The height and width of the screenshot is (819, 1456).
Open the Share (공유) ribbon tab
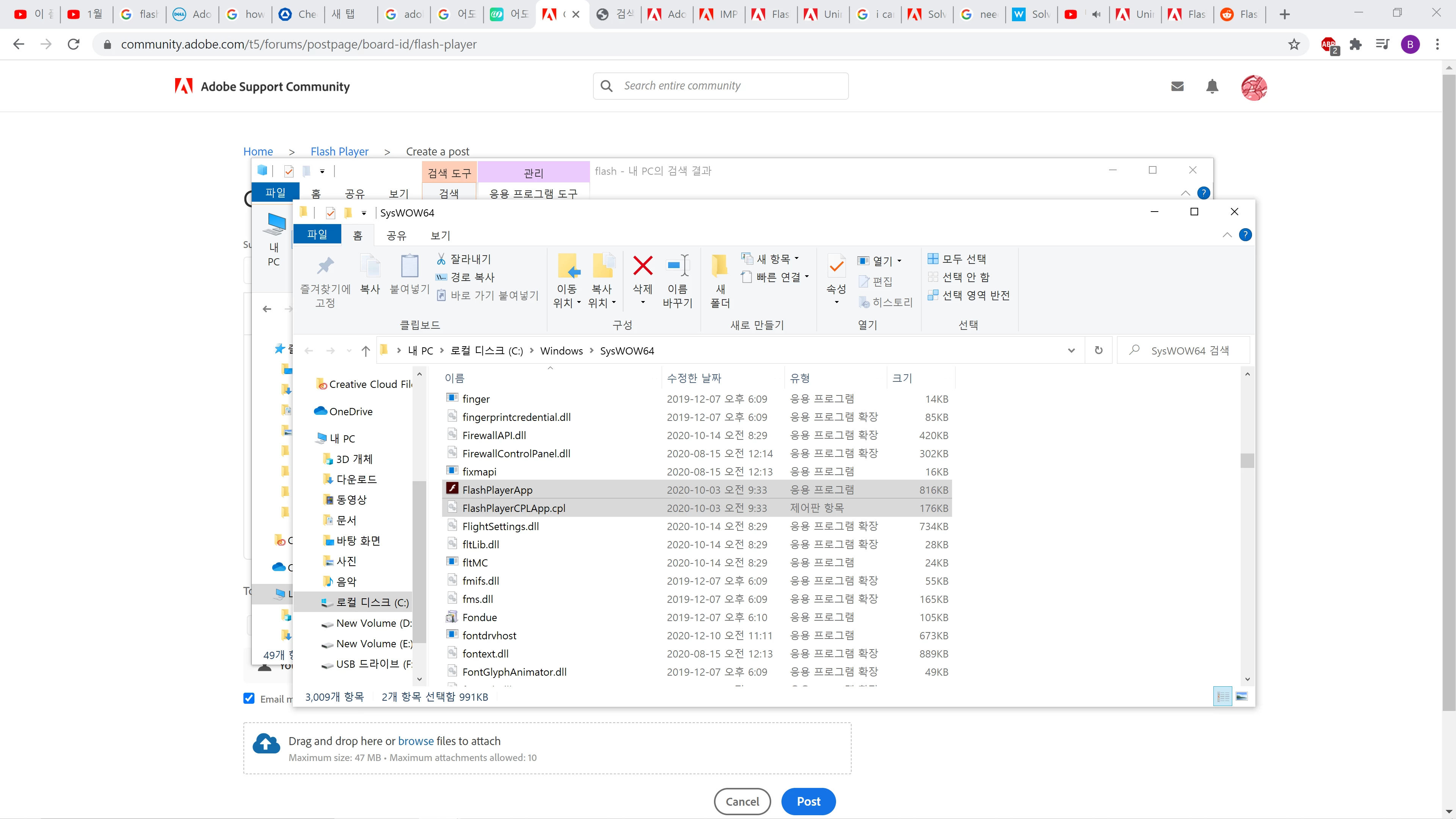pos(396,235)
